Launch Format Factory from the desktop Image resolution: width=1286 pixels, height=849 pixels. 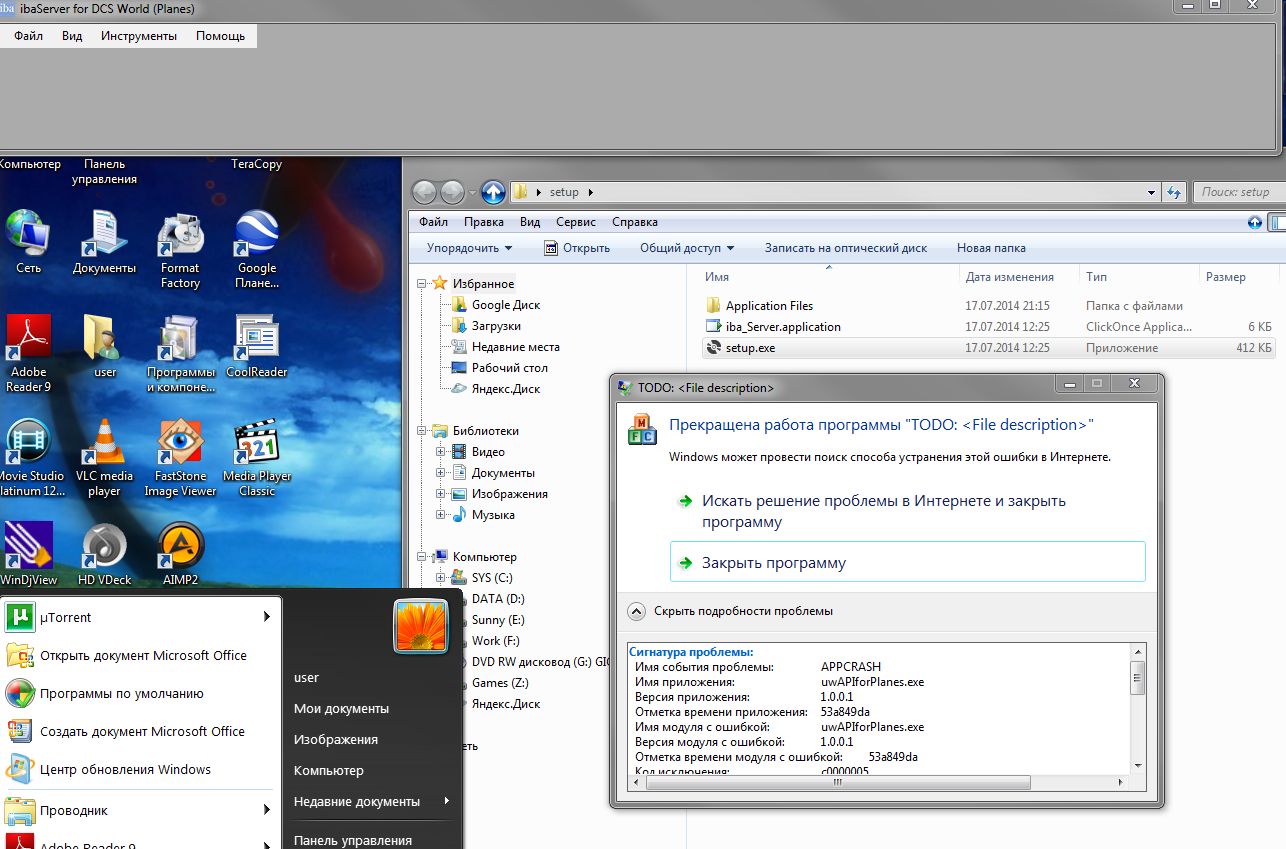click(x=180, y=248)
